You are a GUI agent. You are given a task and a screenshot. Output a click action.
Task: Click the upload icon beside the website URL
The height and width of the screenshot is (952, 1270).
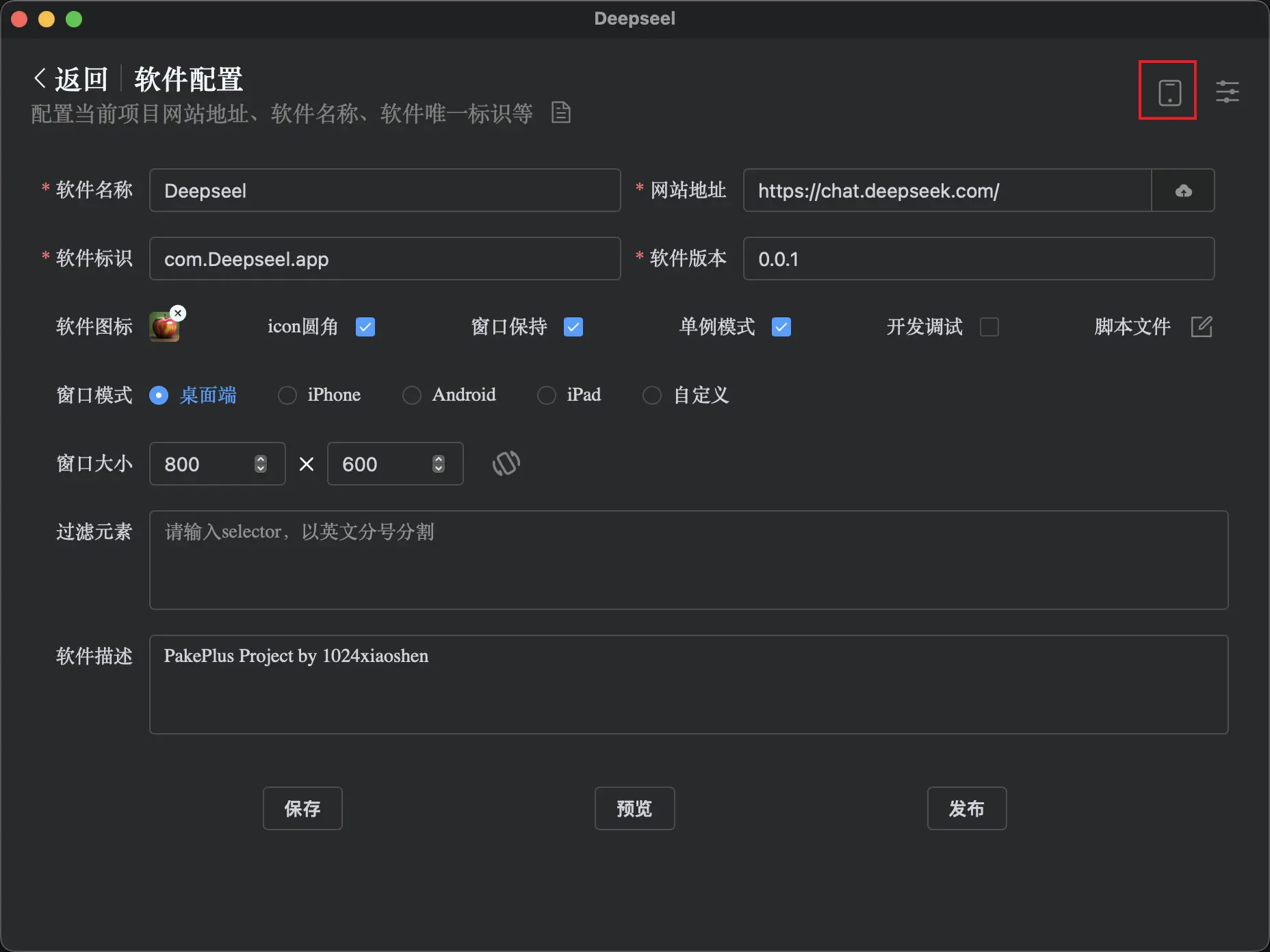[x=1183, y=190]
